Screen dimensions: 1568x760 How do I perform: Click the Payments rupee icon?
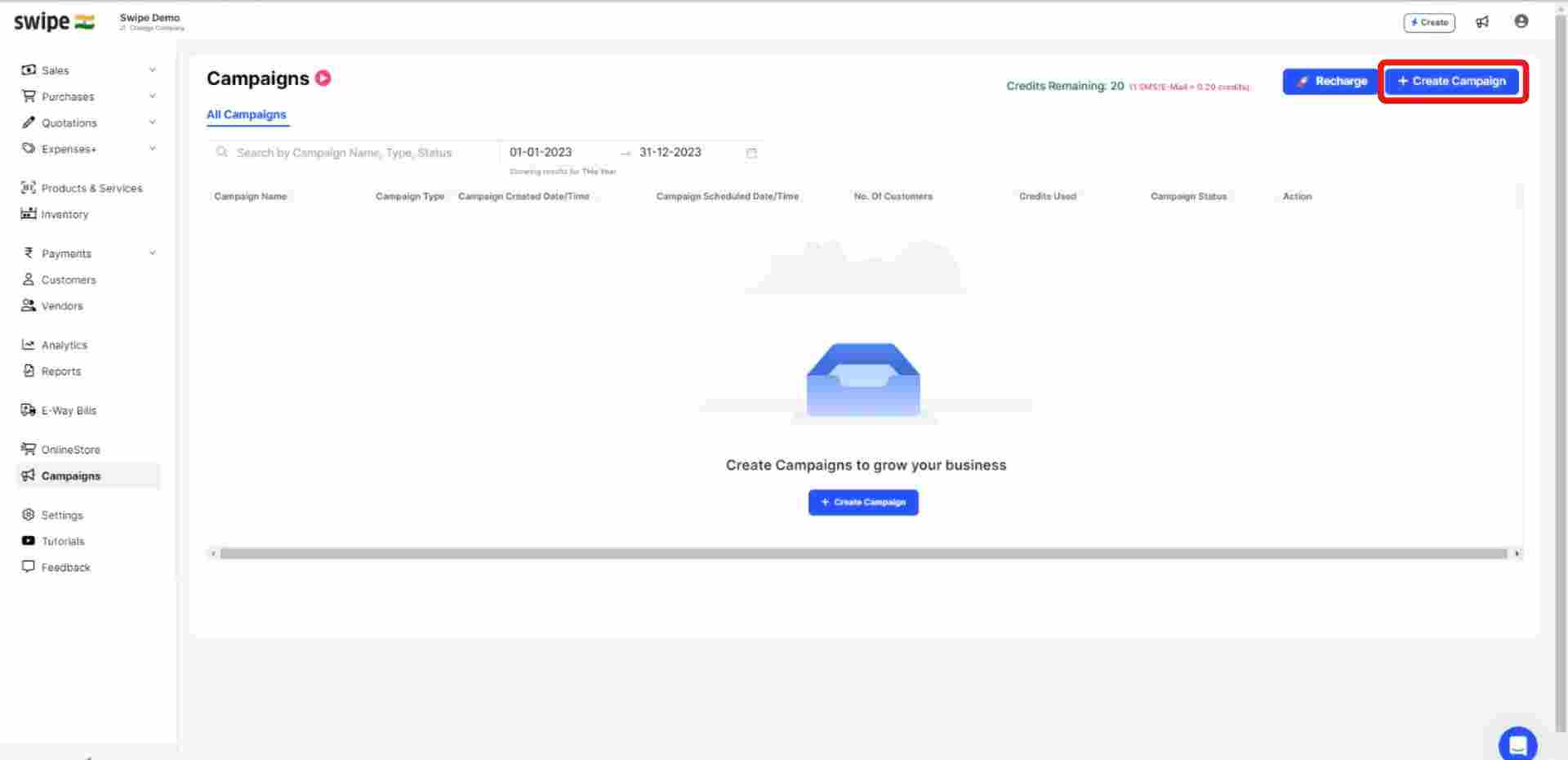coord(29,253)
